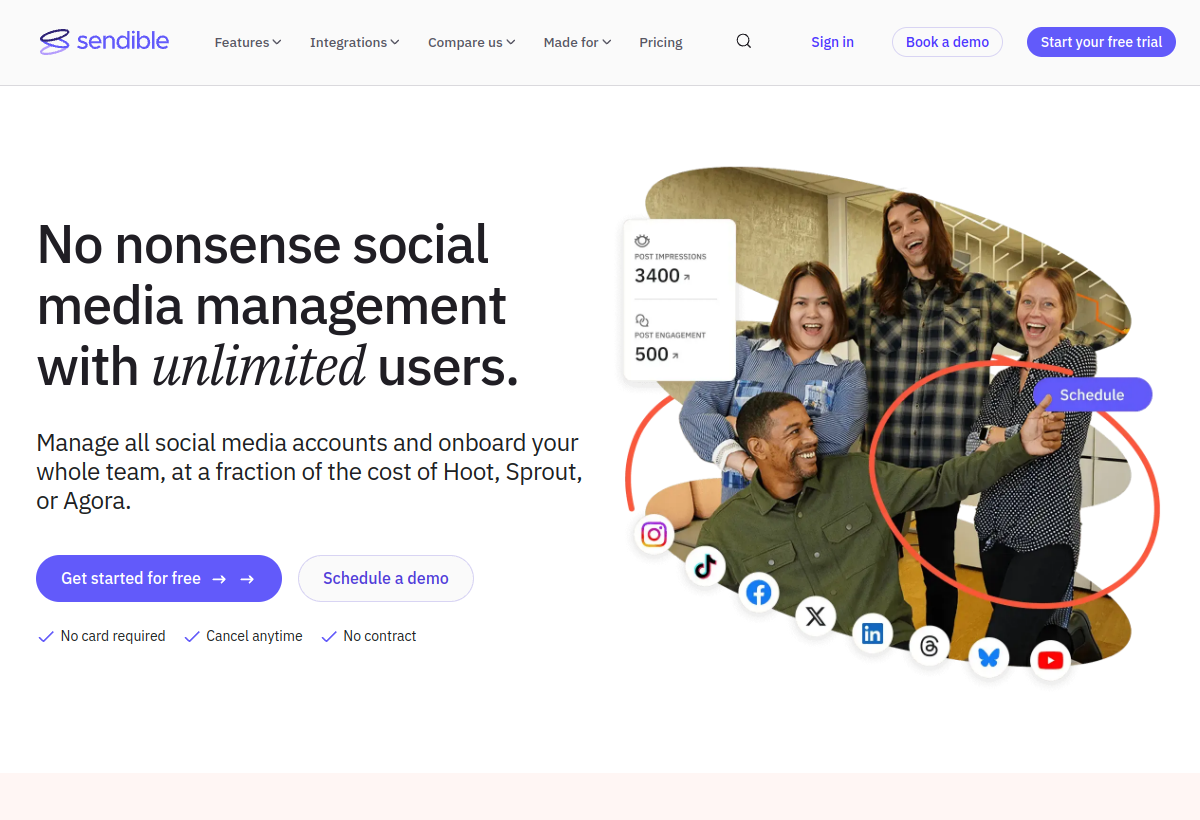Click the LinkedIn icon
1200x820 pixels.
872,633
